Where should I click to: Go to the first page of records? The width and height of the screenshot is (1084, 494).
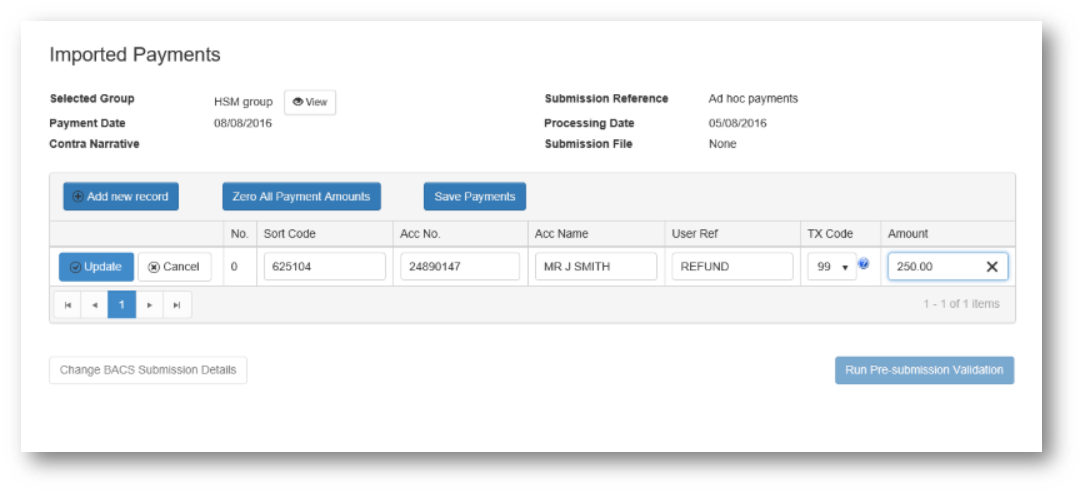(67, 305)
